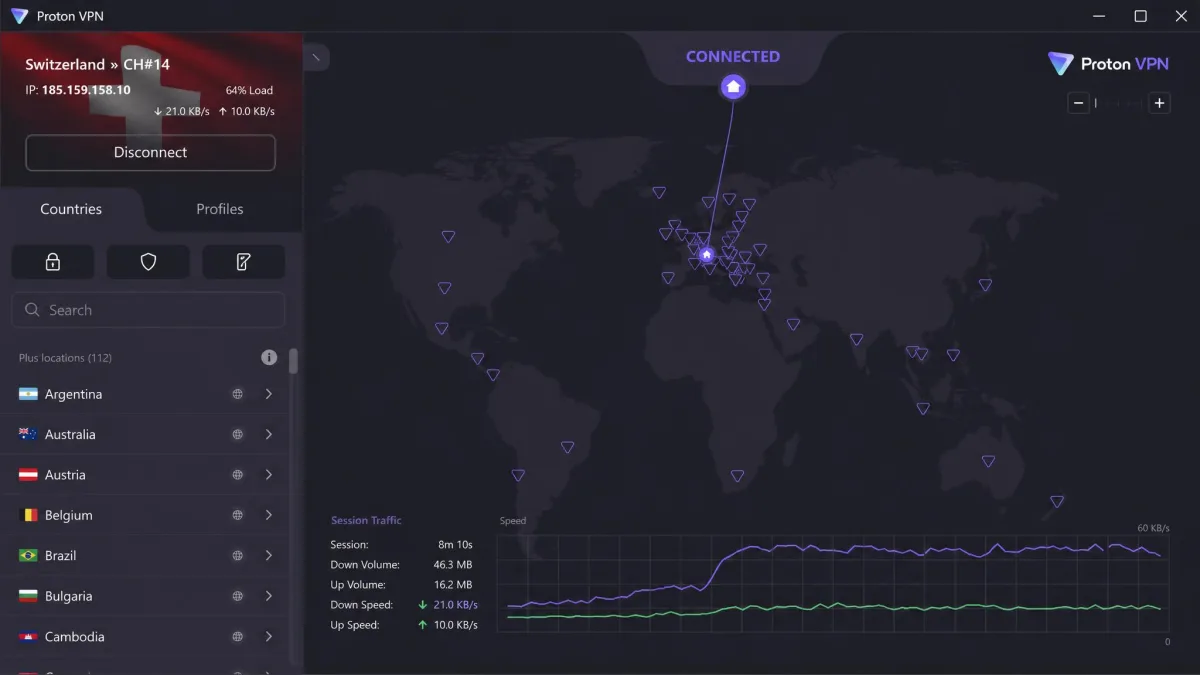
Task: Toggle the NetShield shield icon
Action: [148, 262]
